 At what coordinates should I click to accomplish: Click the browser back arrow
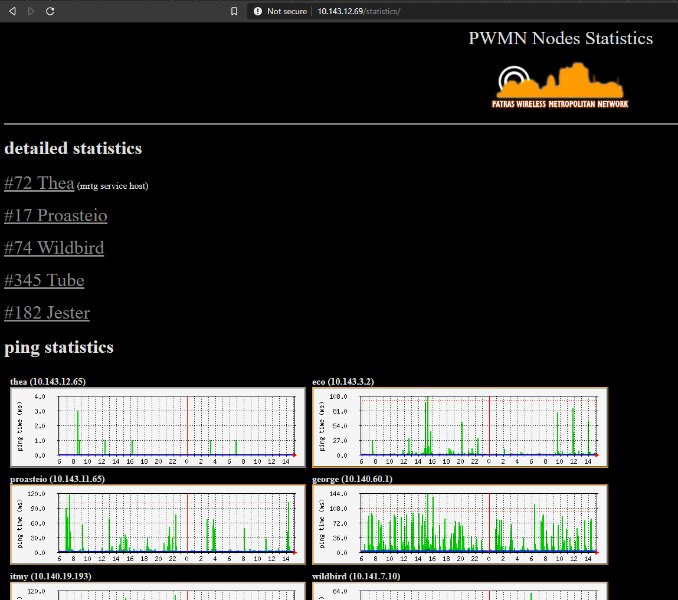(x=13, y=10)
